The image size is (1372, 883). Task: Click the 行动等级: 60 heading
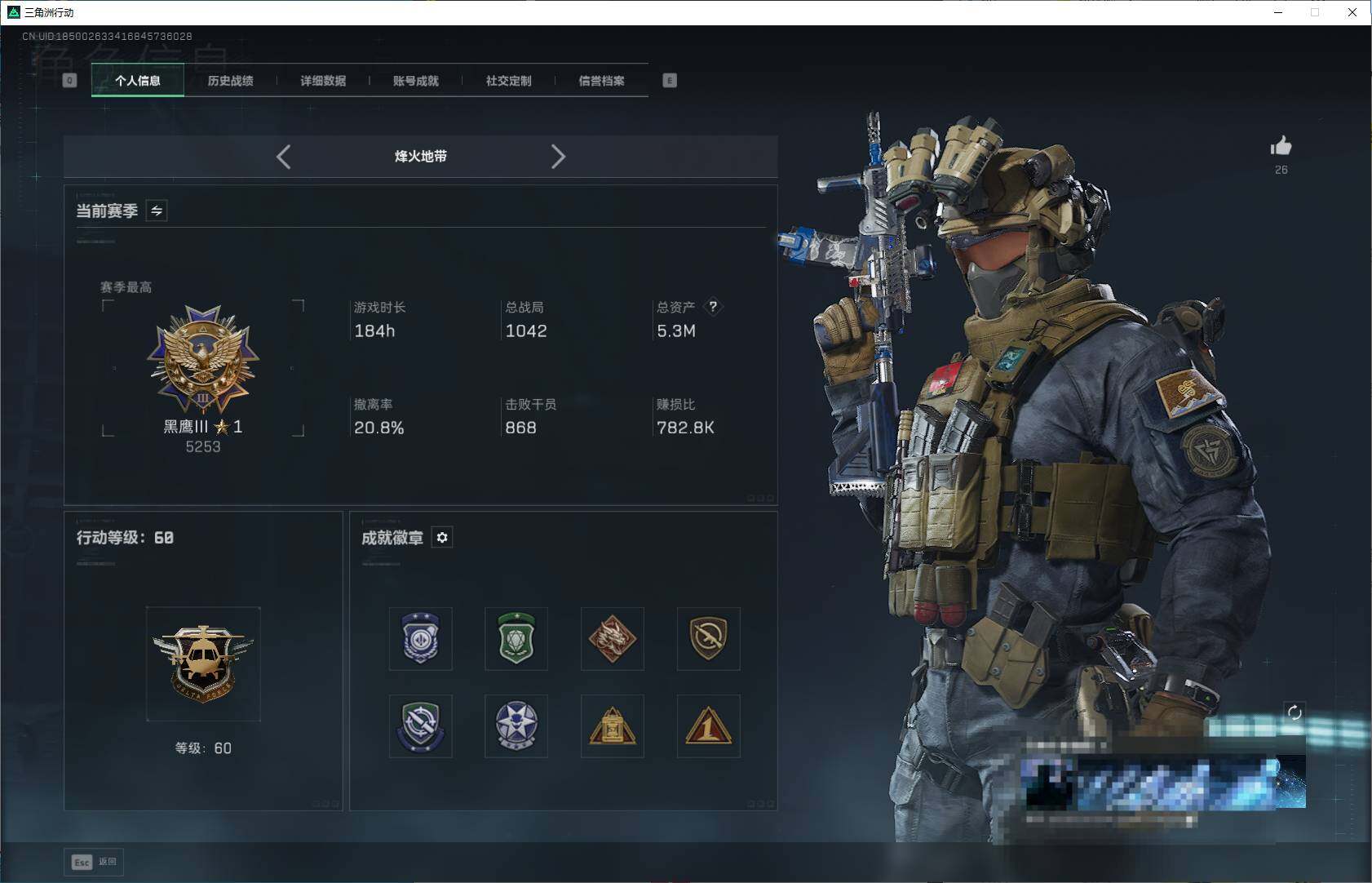(x=125, y=537)
